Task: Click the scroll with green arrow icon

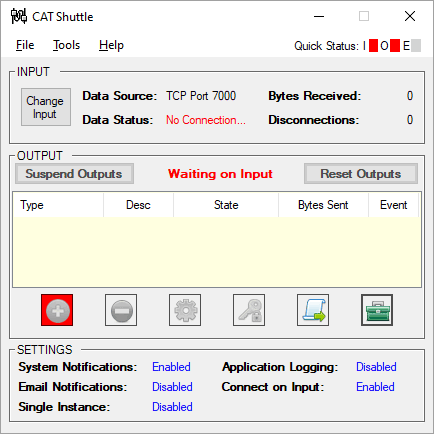Action: (313, 310)
